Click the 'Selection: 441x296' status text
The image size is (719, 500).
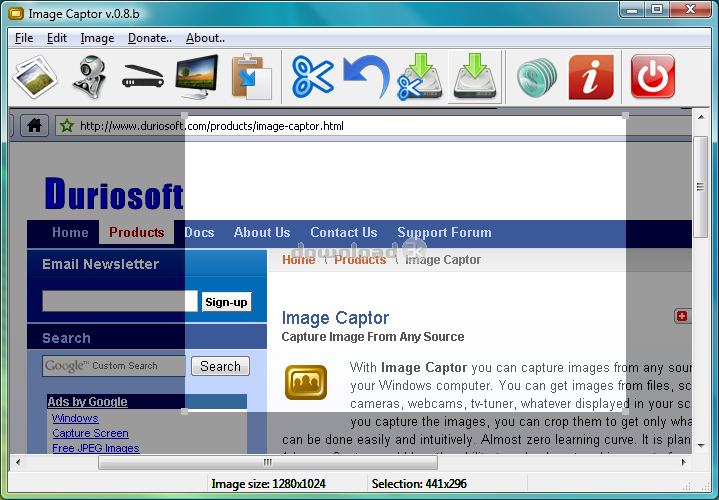[x=419, y=484]
